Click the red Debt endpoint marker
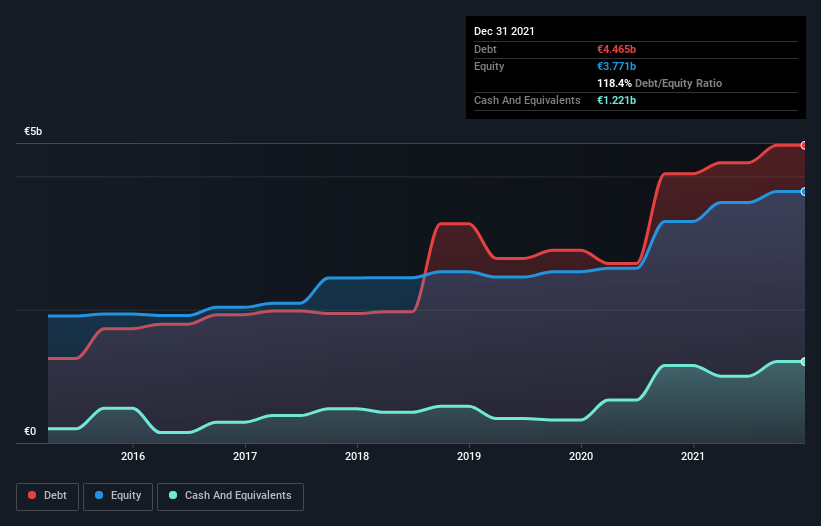The height and width of the screenshot is (526, 821). pyautogui.click(x=804, y=146)
